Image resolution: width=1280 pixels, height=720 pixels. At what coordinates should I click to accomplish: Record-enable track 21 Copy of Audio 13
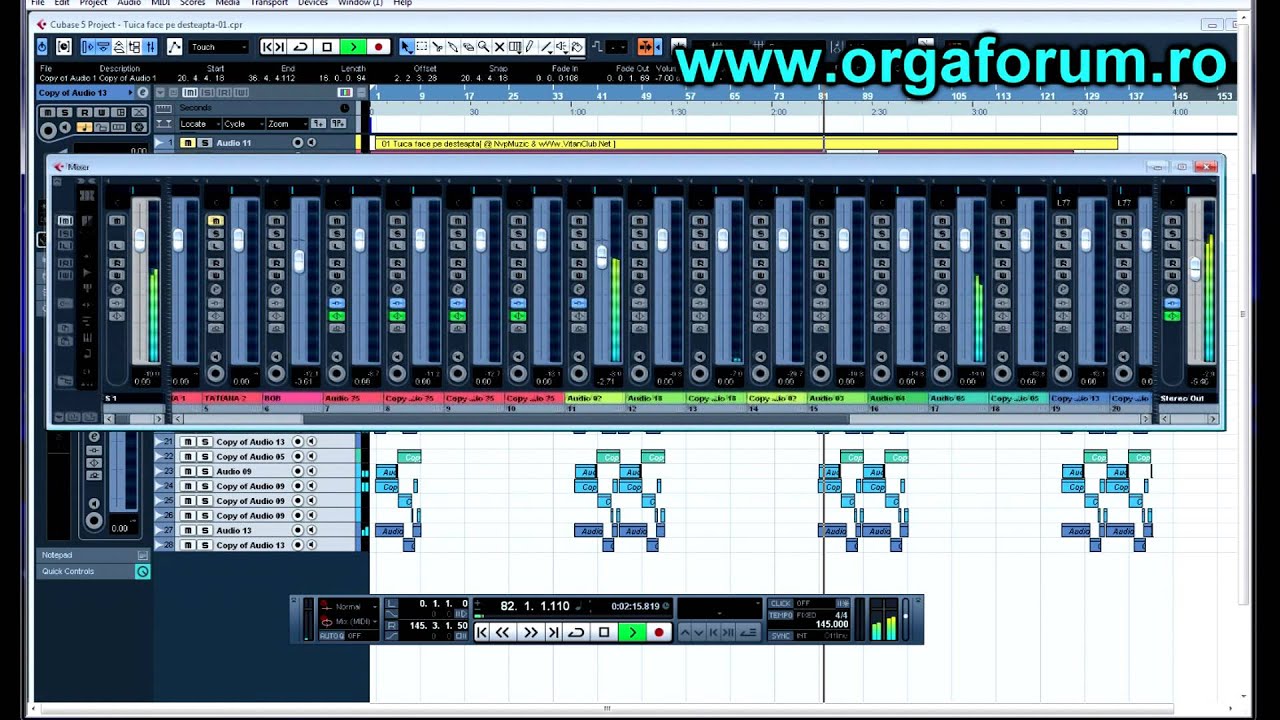pyautogui.click(x=297, y=441)
